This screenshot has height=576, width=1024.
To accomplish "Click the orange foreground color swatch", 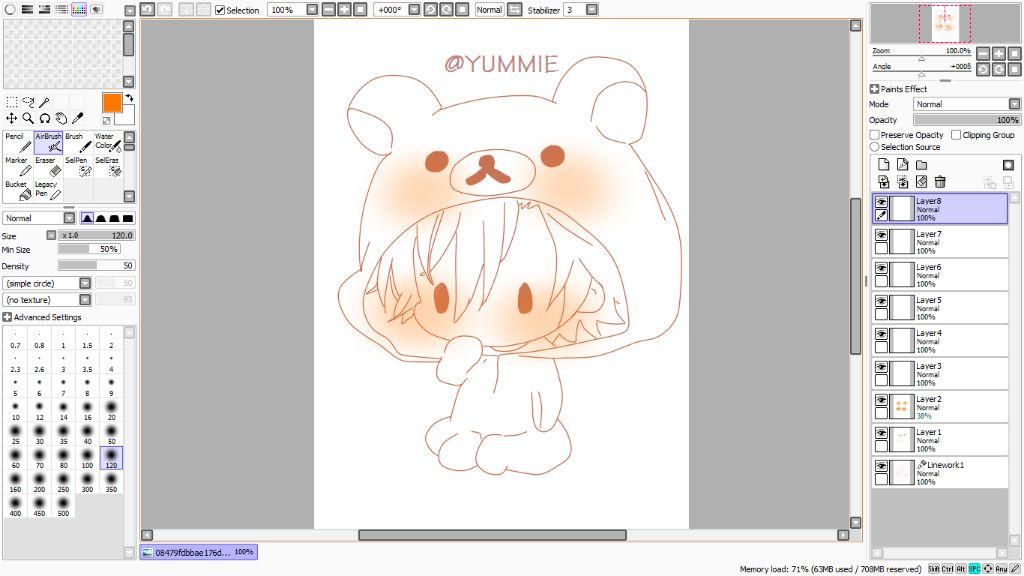I will (x=112, y=103).
